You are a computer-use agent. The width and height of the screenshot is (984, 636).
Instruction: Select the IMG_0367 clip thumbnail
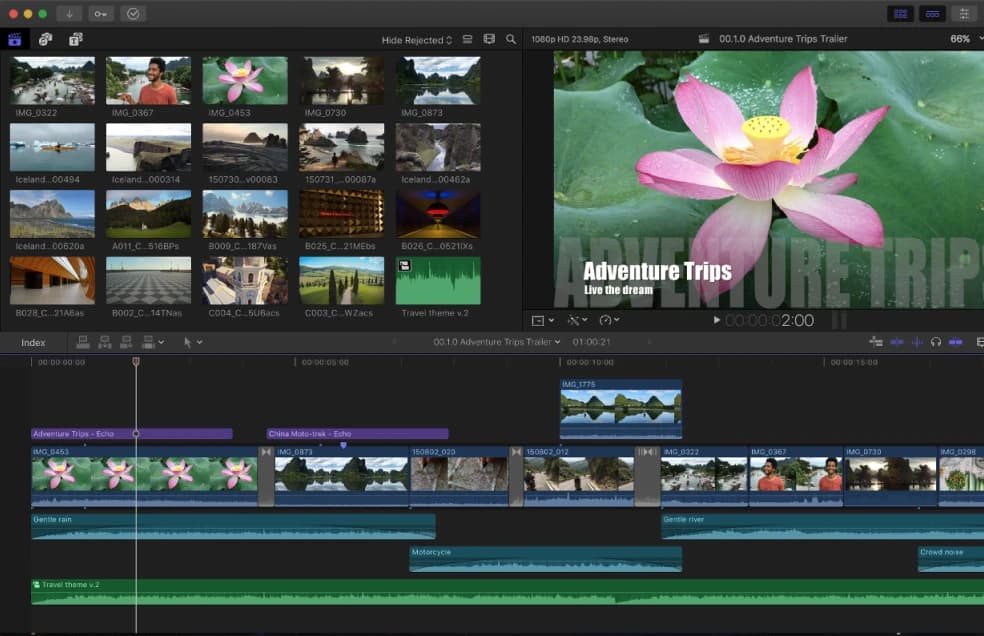pyautogui.click(x=148, y=80)
